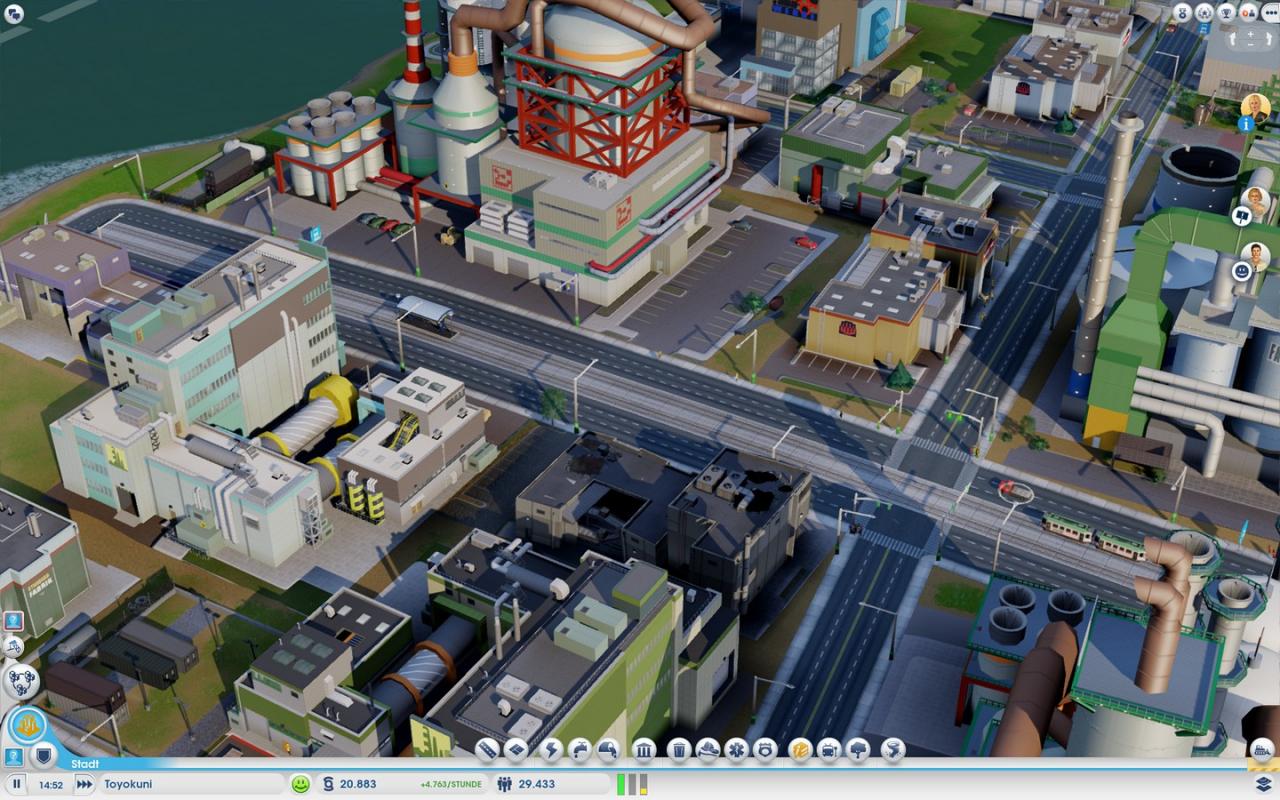1280x800 pixels.
Task: Click the hourly income +4.763/Stunde value
Action: pos(451,785)
